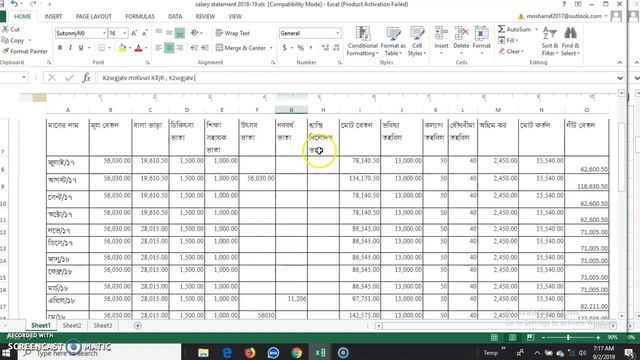Image resolution: width=640 pixels, height=360 pixels.
Task: Open Conditional Formatting
Action: 362,41
